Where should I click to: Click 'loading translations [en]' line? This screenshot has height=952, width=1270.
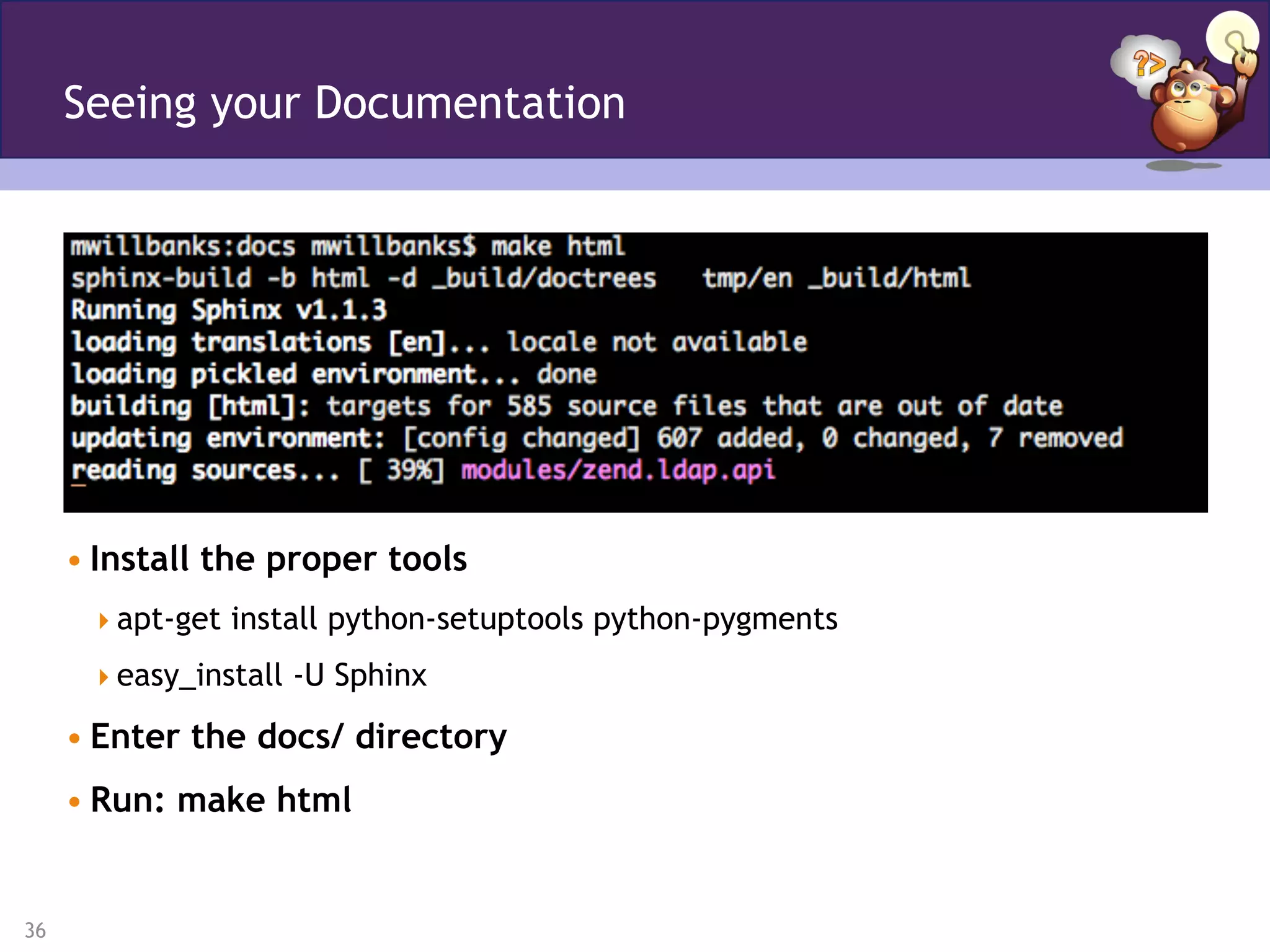439,342
